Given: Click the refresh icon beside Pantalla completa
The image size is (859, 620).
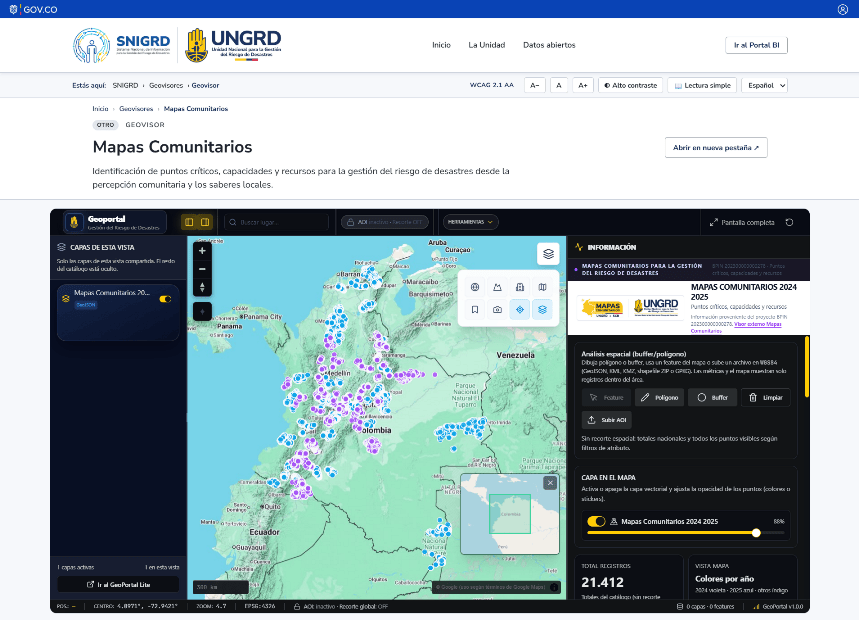Looking at the screenshot, I should [x=789, y=222].
